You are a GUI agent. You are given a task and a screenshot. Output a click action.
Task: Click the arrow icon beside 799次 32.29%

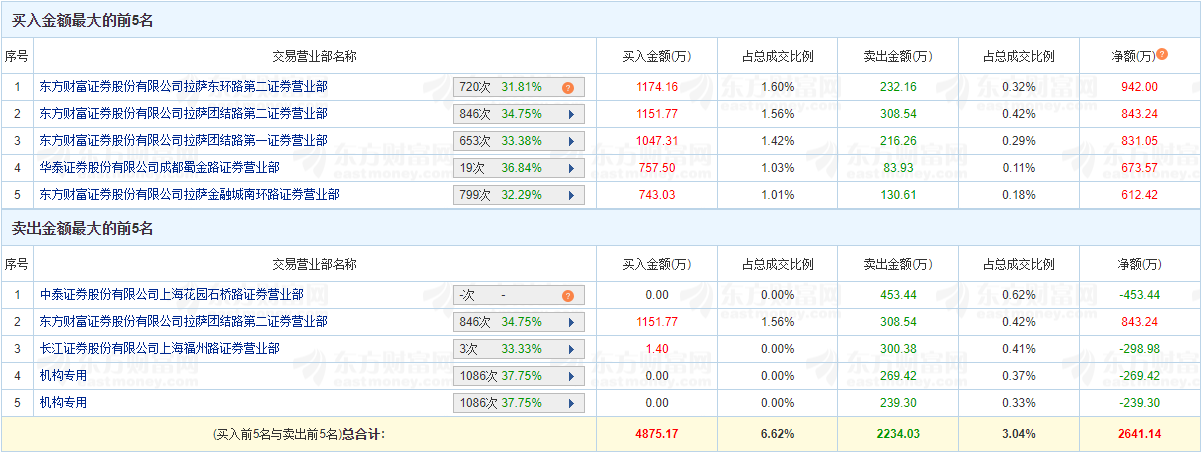click(571, 195)
